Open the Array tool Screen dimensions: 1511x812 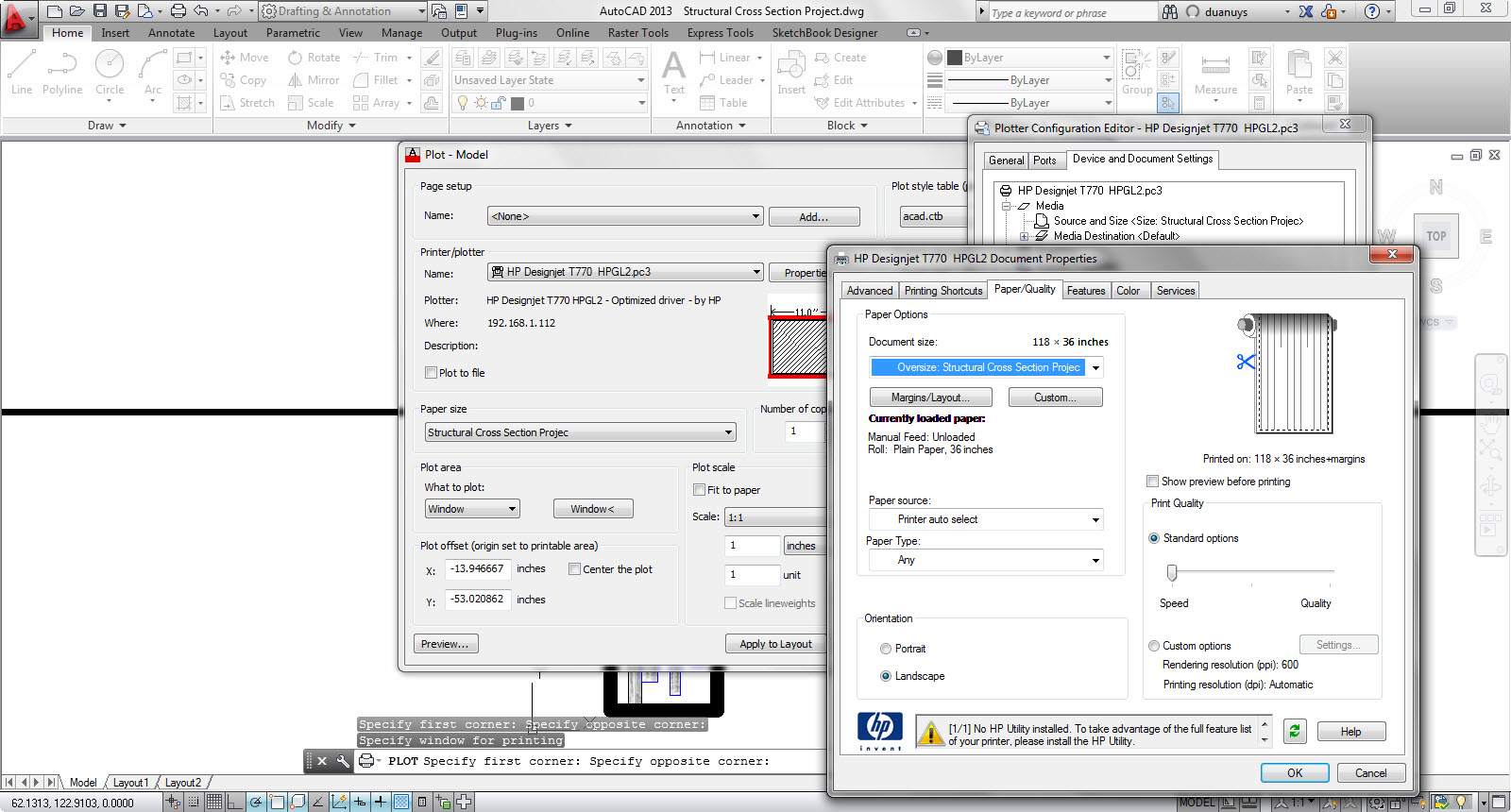pyautogui.click(x=376, y=103)
